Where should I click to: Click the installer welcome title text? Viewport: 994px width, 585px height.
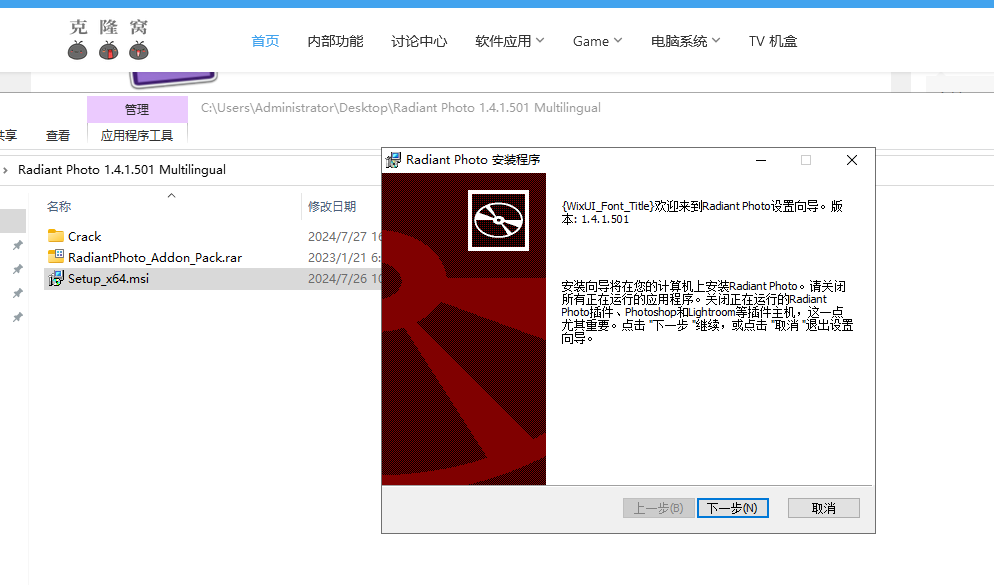pyautogui.click(x=702, y=212)
